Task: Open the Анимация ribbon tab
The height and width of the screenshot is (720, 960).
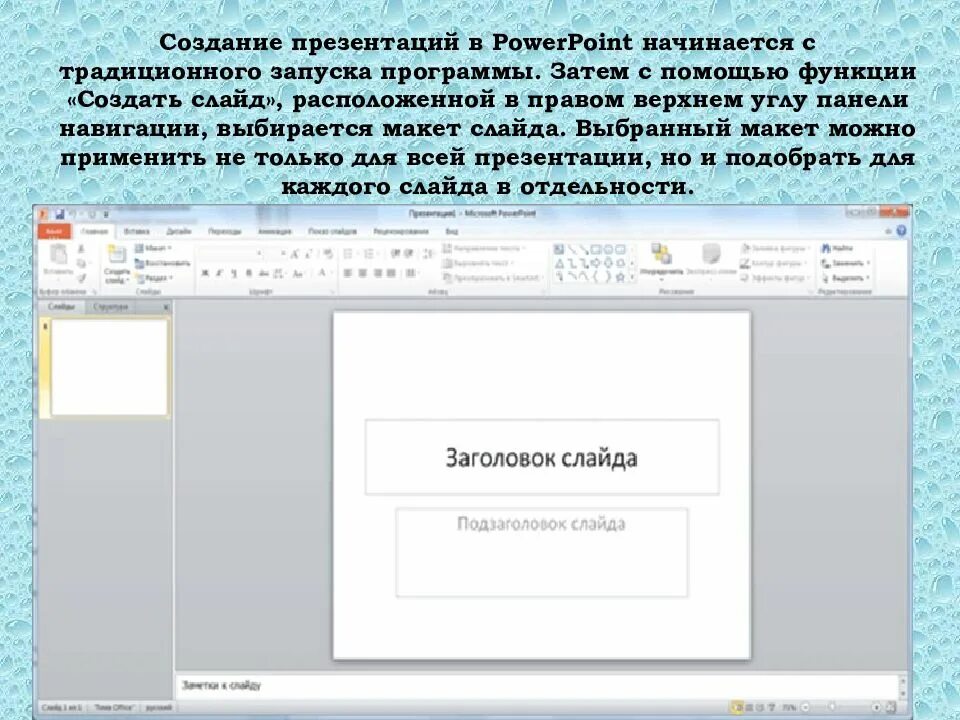Action: pyautogui.click(x=275, y=231)
